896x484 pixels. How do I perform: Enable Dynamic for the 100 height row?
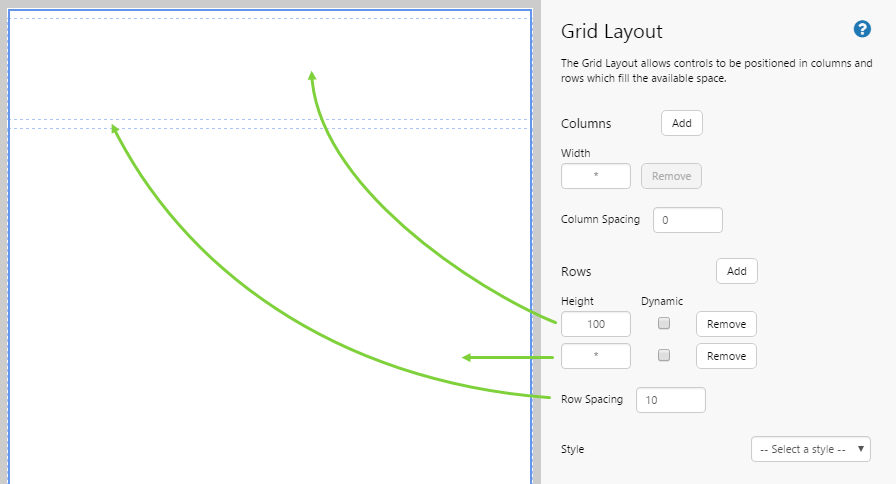coord(664,324)
